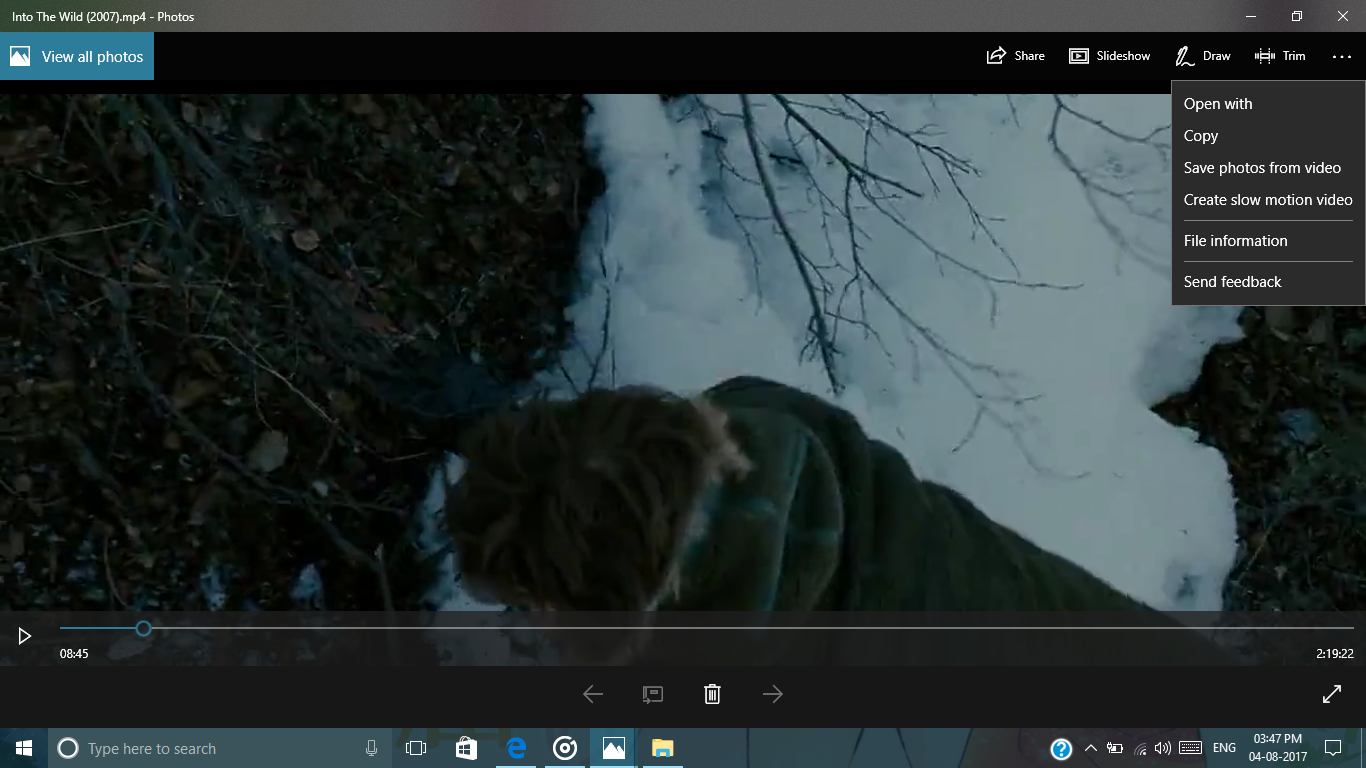Click the total duration 2:19:22
1366x768 pixels.
coord(1335,654)
